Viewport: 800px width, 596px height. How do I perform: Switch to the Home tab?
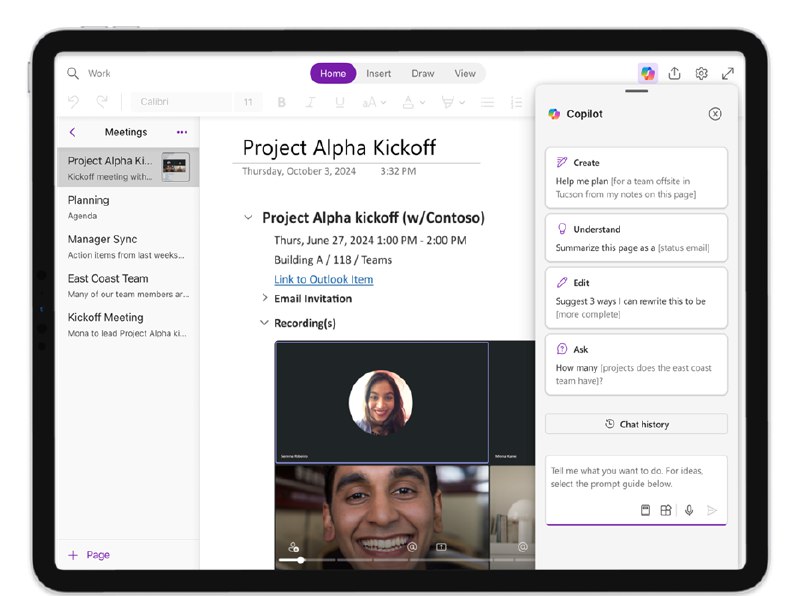click(x=333, y=73)
